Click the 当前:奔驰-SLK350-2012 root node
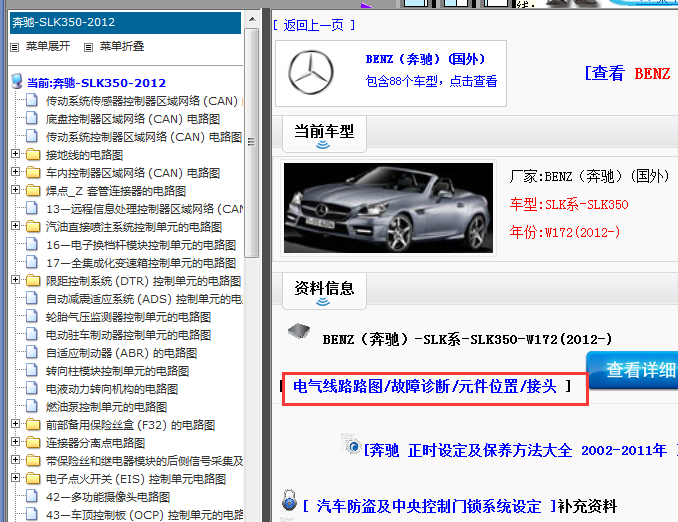Image resolution: width=678 pixels, height=522 pixels. coord(96,83)
